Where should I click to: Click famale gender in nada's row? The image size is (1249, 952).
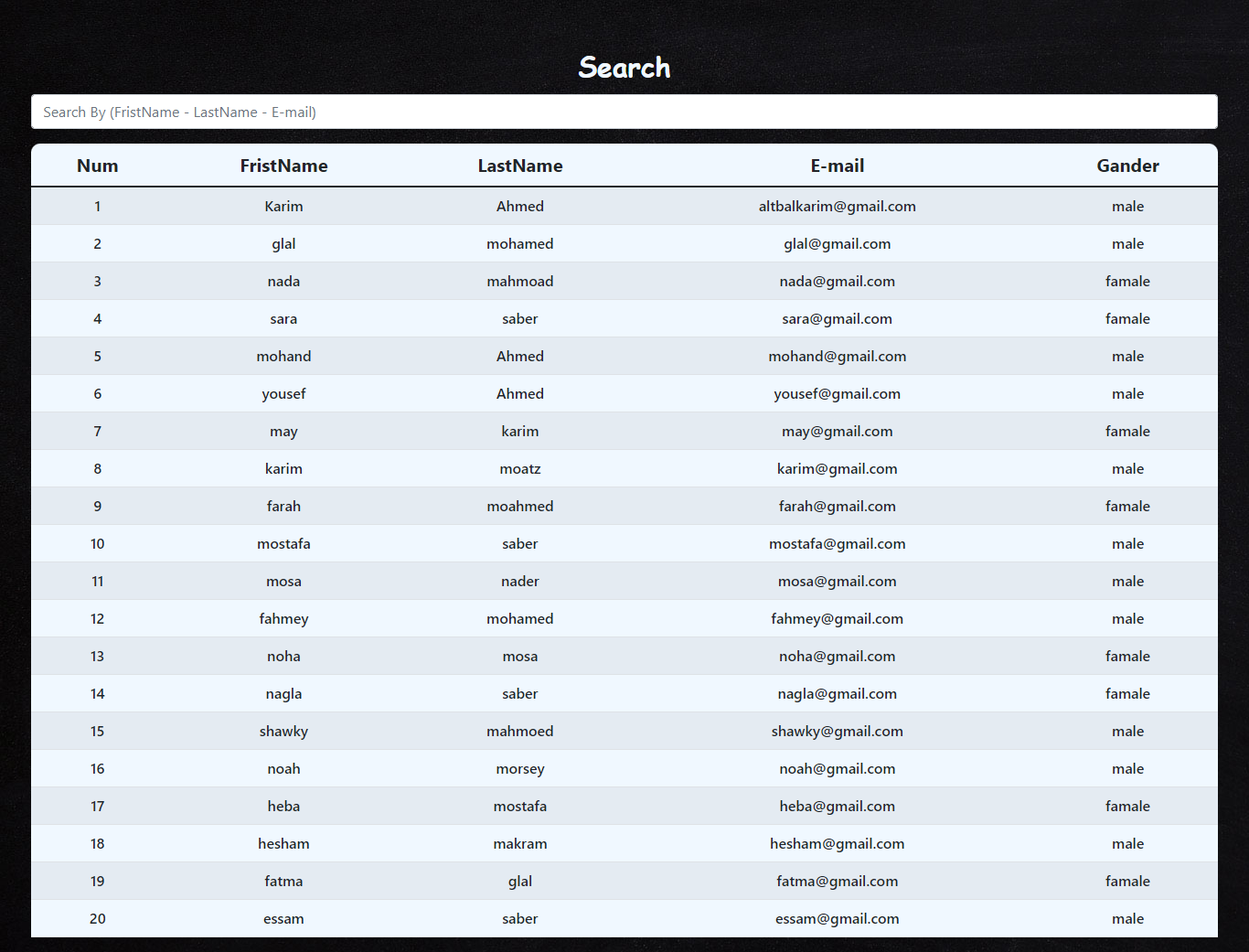click(x=1127, y=281)
